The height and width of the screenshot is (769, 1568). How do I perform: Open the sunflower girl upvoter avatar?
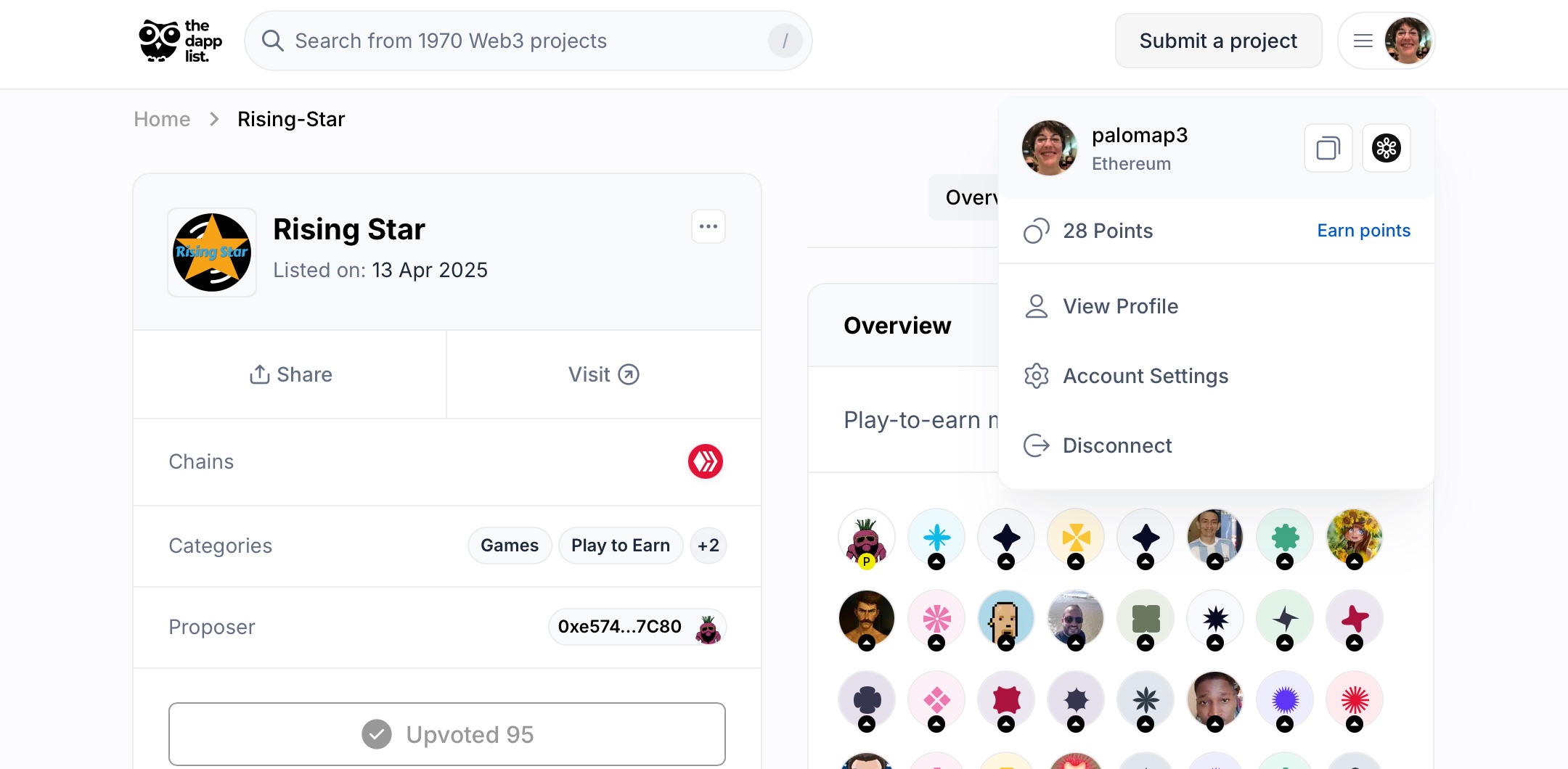click(1355, 538)
